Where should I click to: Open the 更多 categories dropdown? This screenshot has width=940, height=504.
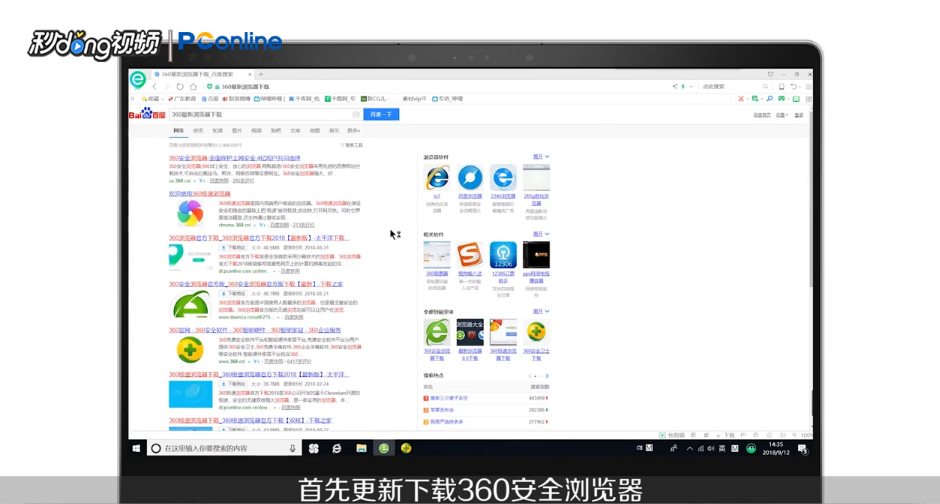(x=353, y=131)
